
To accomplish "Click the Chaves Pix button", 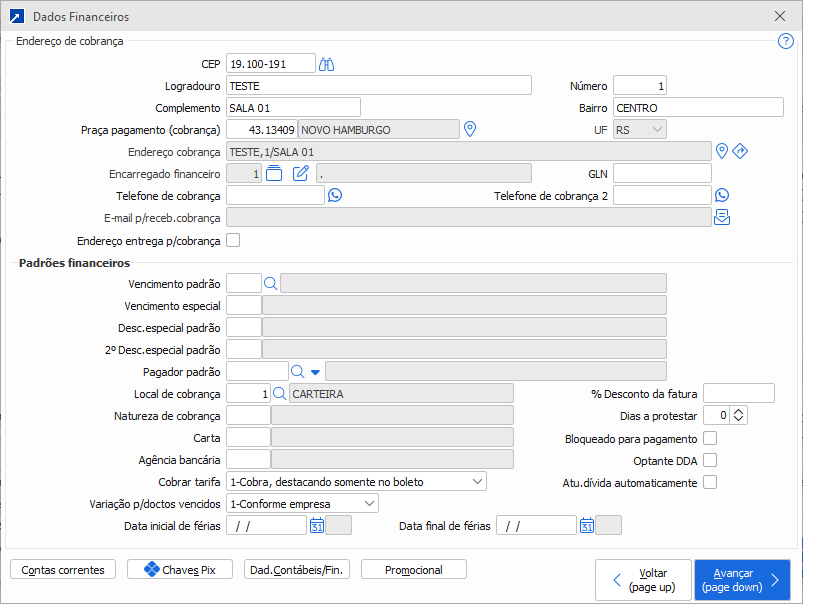I will pos(181,570).
